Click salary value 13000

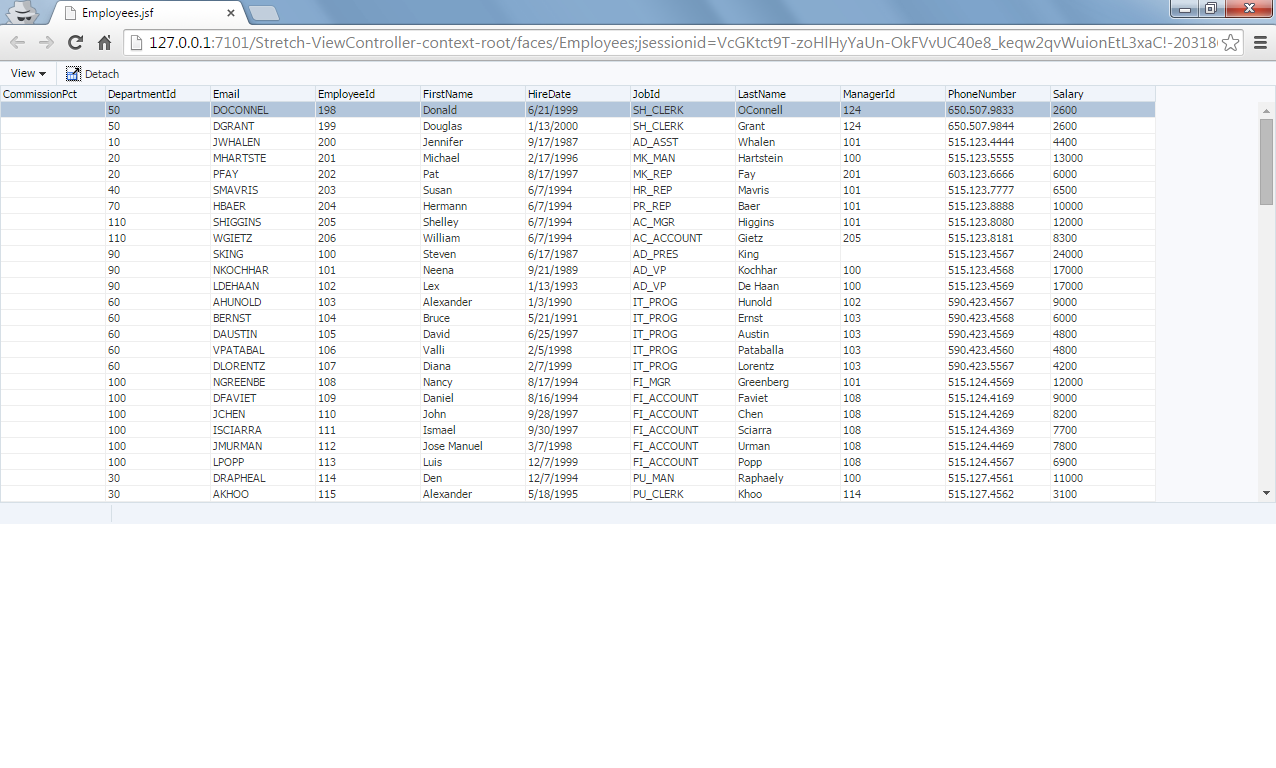point(1068,158)
